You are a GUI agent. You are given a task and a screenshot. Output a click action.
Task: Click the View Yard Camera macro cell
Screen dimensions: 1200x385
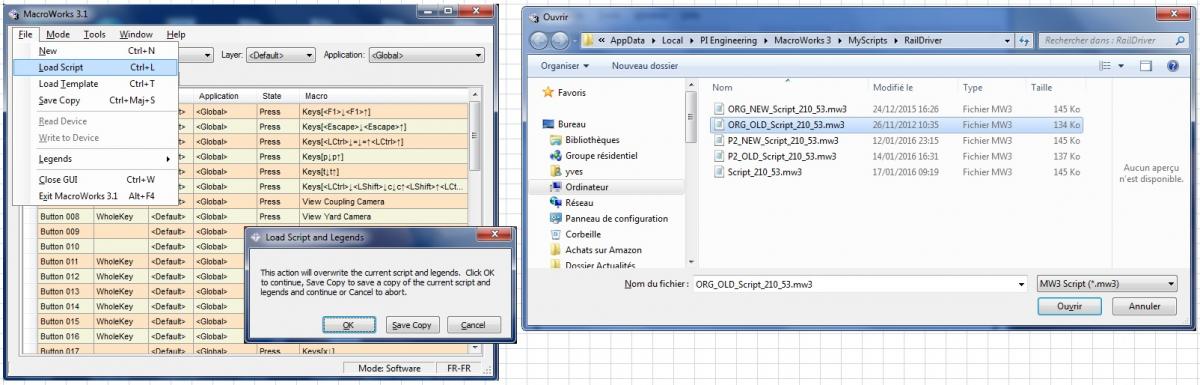click(x=383, y=216)
